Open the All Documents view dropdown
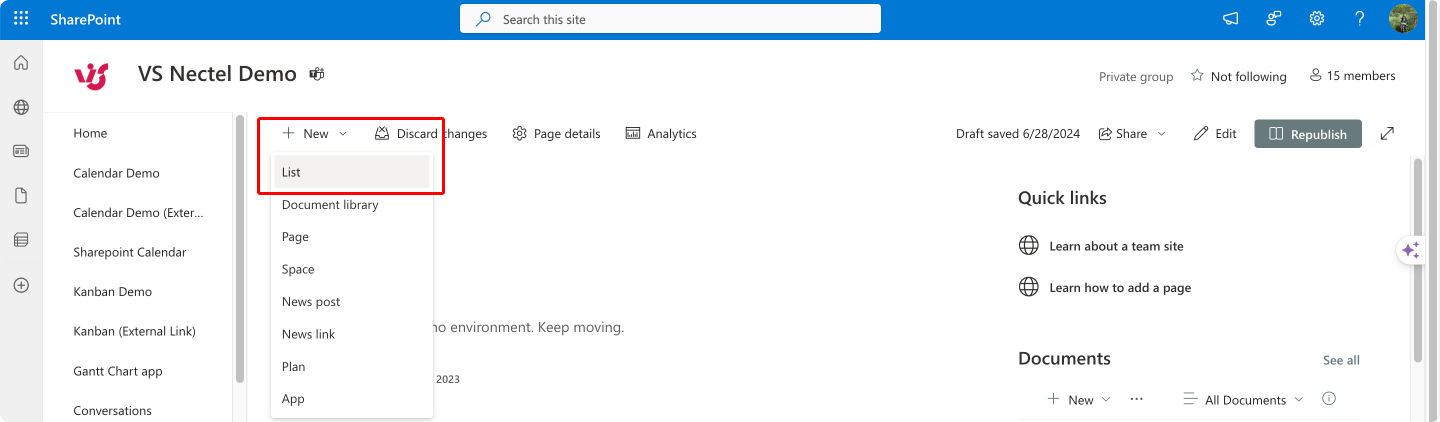The image size is (1440, 422). coord(1244,399)
